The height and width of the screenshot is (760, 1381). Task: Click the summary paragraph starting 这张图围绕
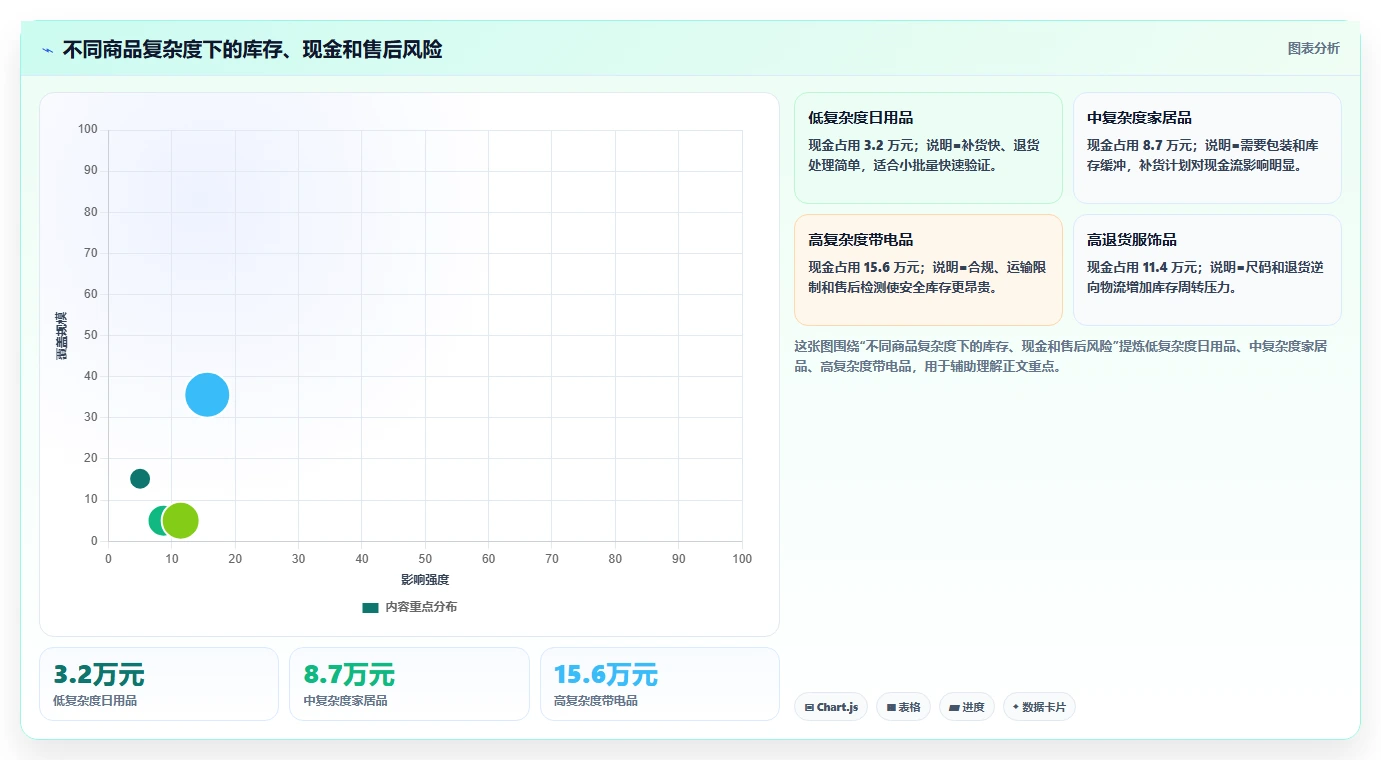1060,356
